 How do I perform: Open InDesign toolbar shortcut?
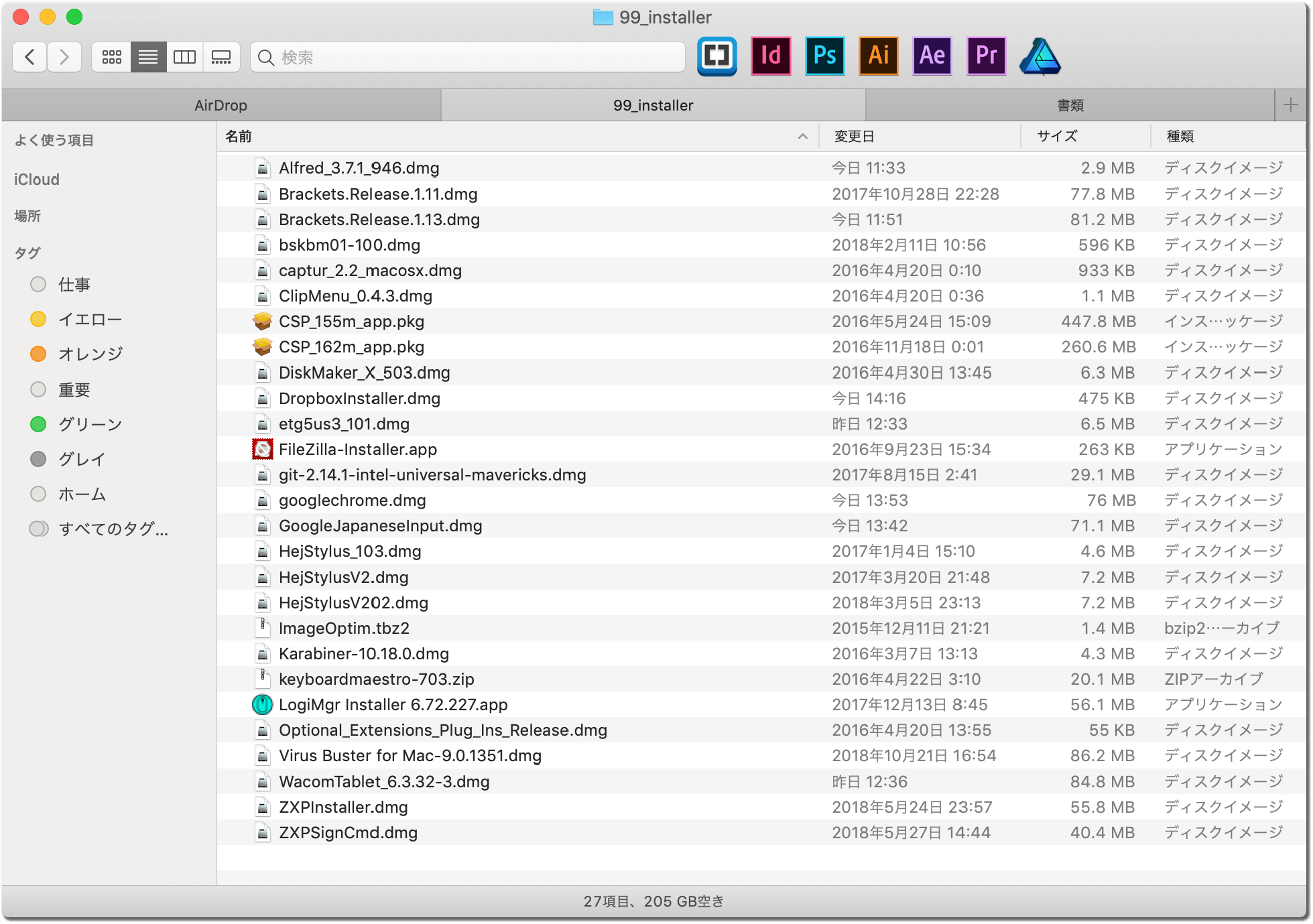[x=771, y=56]
